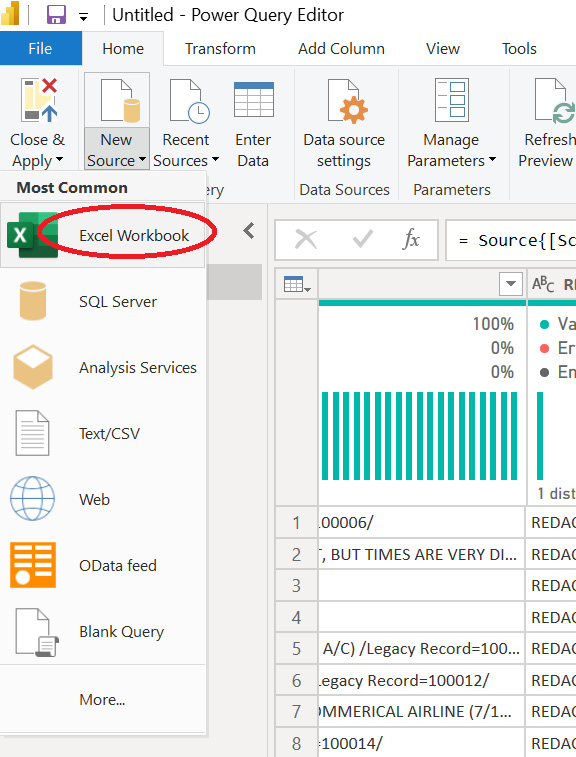The height and width of the screenshot is (757, 576).
Task: Click the fx function button
Action: tap(411, 239)
